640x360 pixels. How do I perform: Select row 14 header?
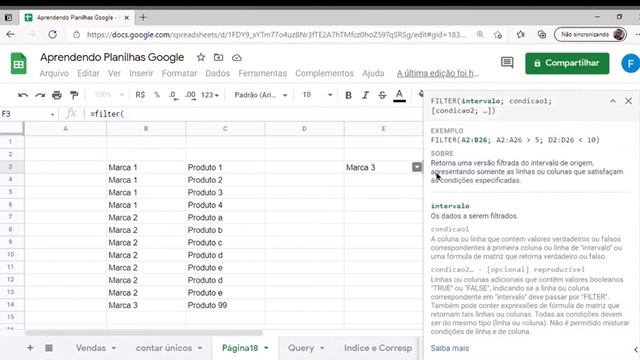[11, 304]
